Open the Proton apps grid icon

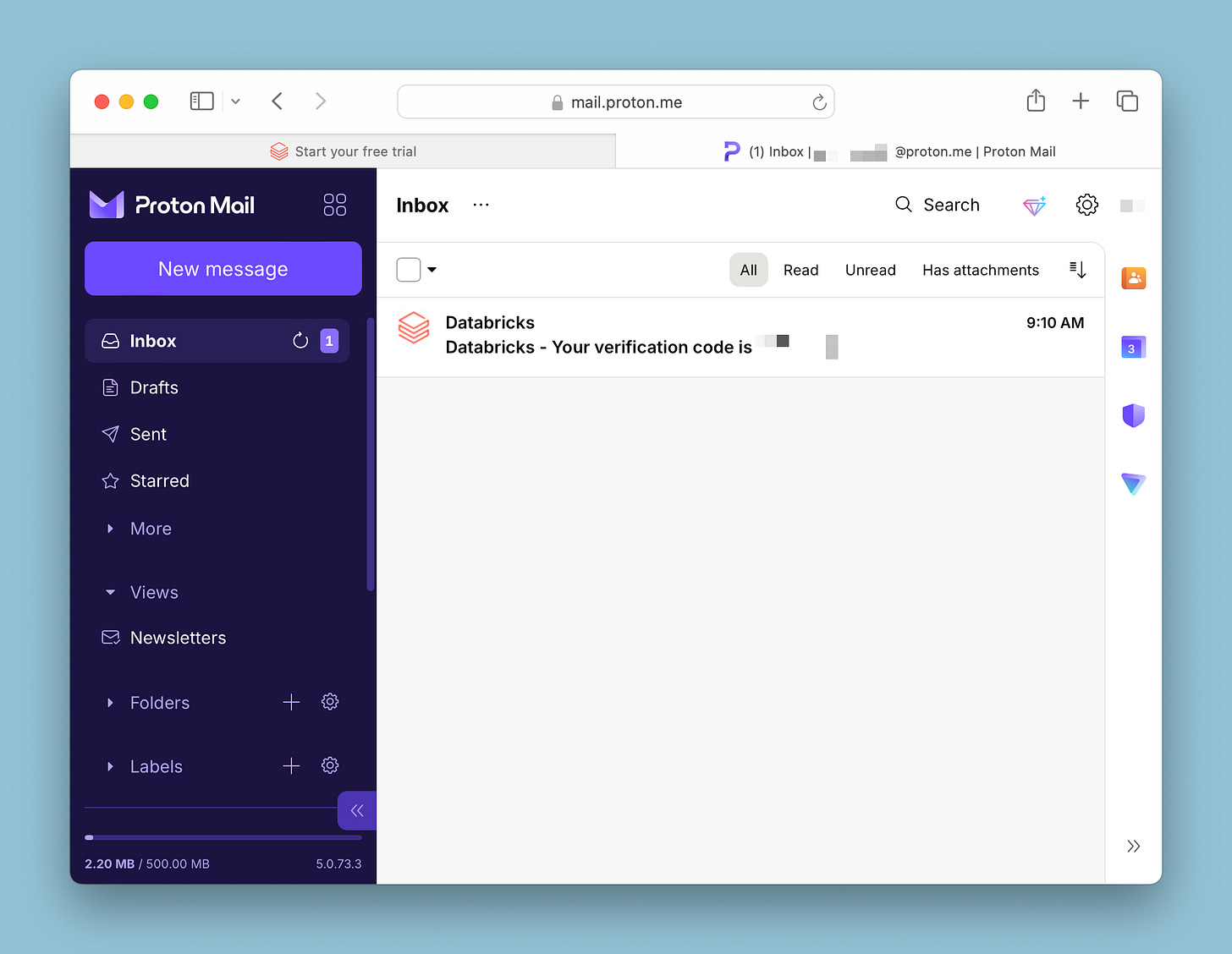pos(335,205)
